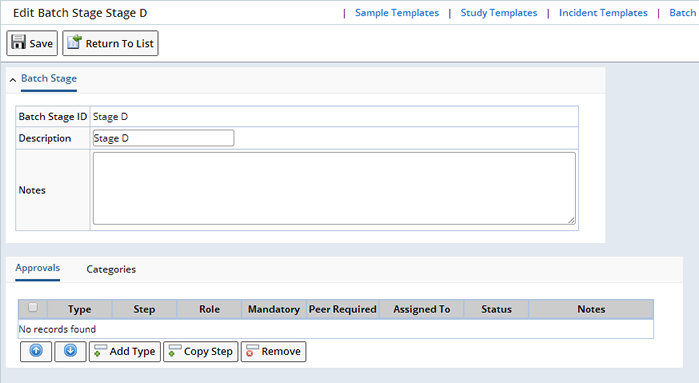Click the Save button
The height and width of the screenshot is (383, 699).
(32, 43)
